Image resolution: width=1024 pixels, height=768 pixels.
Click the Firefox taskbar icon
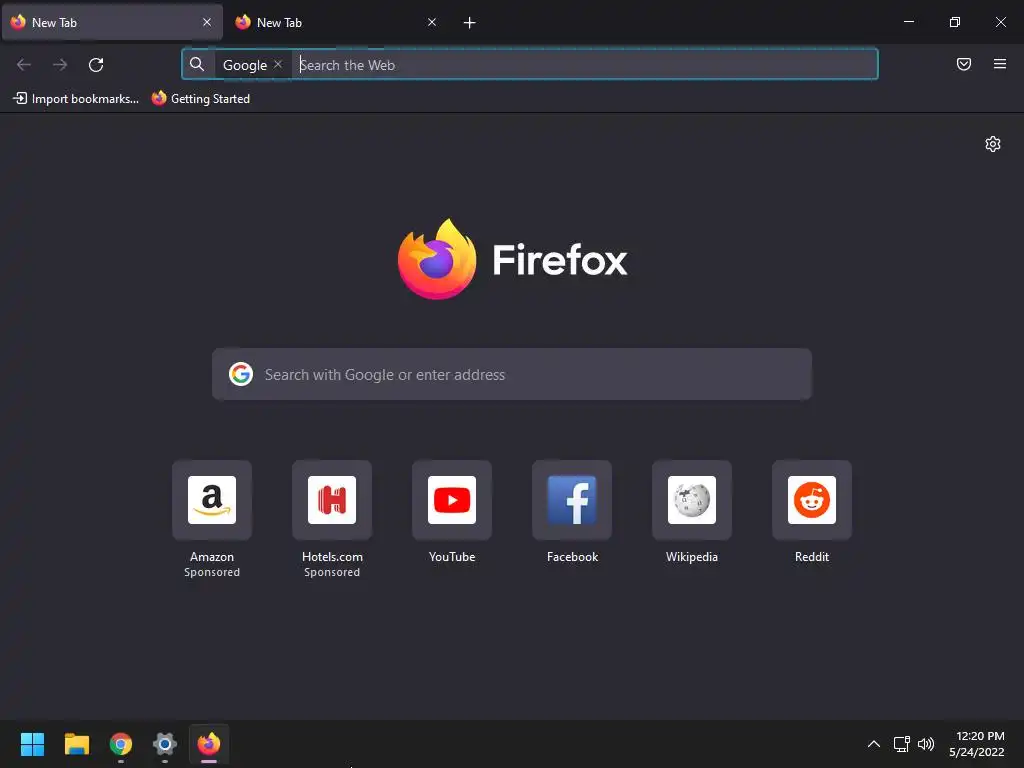pos(209,744)
